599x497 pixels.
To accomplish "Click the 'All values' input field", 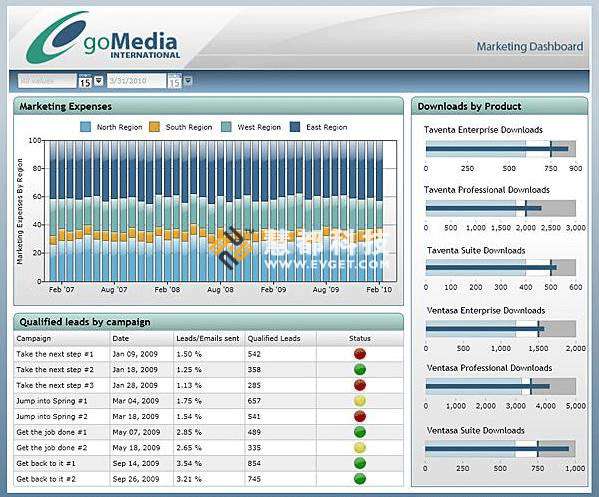I will (x=47, y=81).
